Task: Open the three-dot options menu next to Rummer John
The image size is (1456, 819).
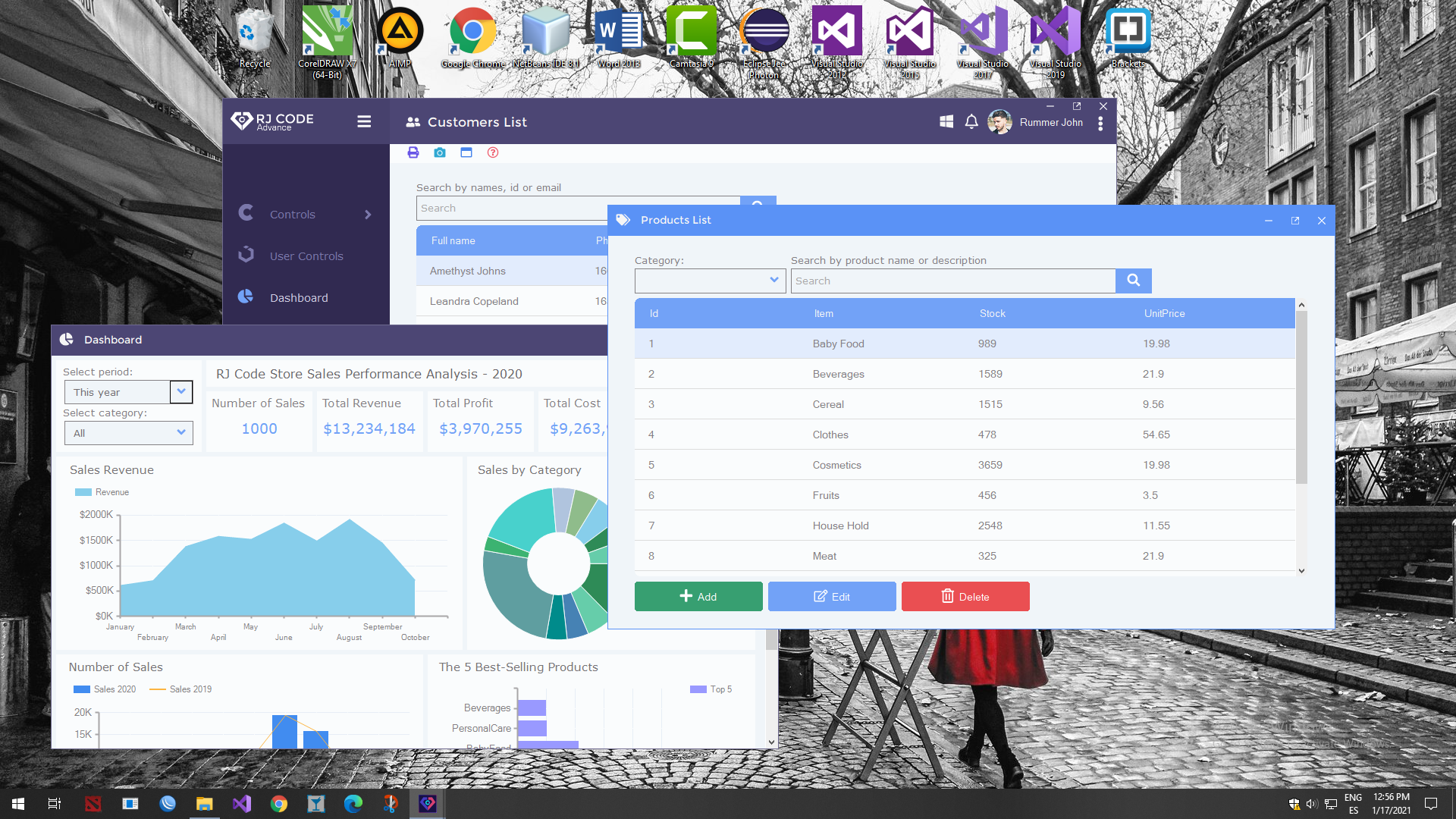Action: [x=1100, y=122]
